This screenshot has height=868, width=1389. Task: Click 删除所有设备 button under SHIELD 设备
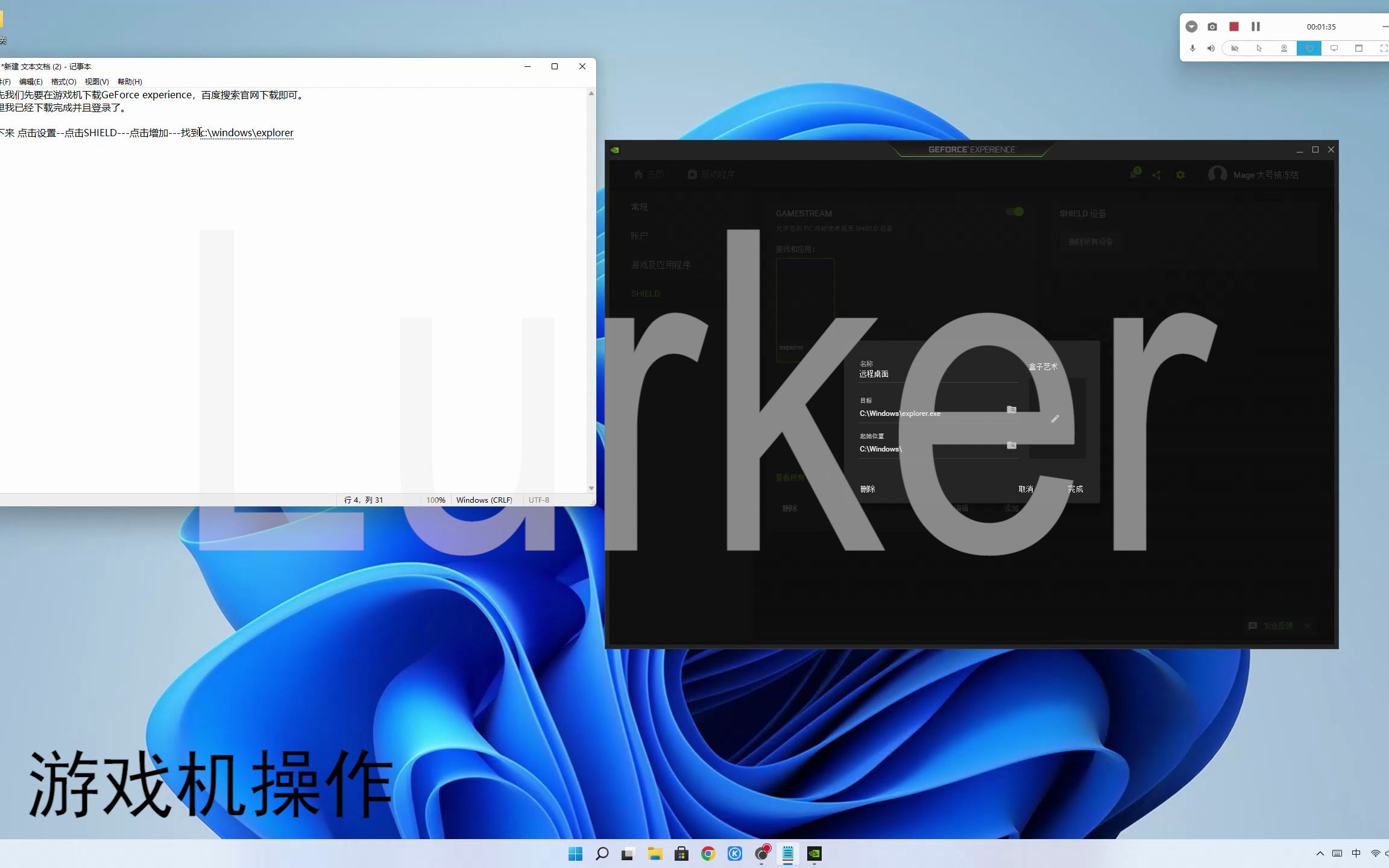(1091, 242)
